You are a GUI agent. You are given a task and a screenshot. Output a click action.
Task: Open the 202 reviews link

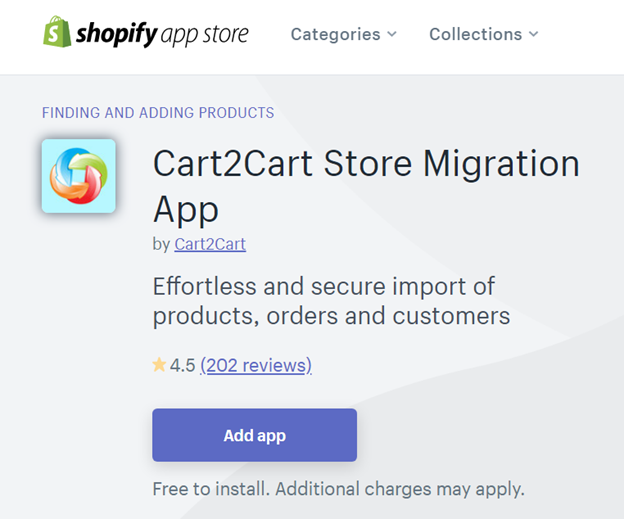(256, 365)
